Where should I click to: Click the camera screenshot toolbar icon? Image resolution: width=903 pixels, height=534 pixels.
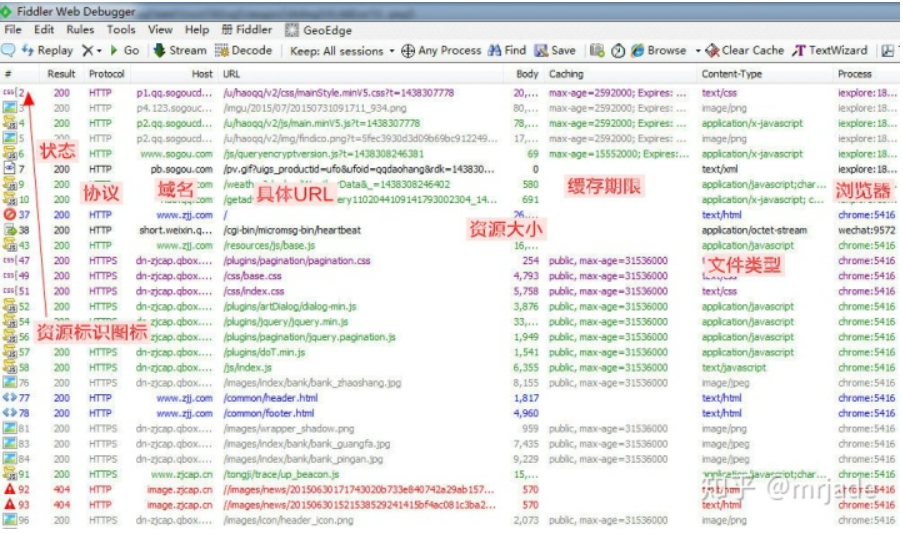pos(597,51)
